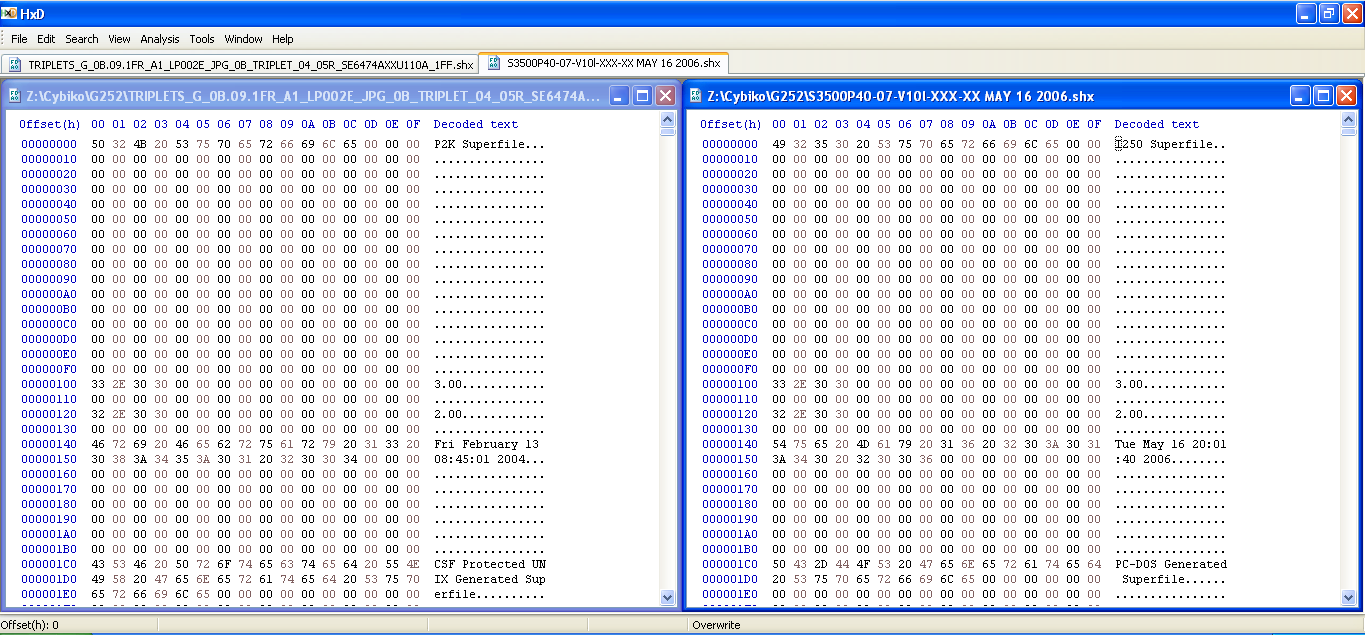Open the Tools menu
Screen dimensions: 1365x635
pyautogui.click(x=202, y=39)
